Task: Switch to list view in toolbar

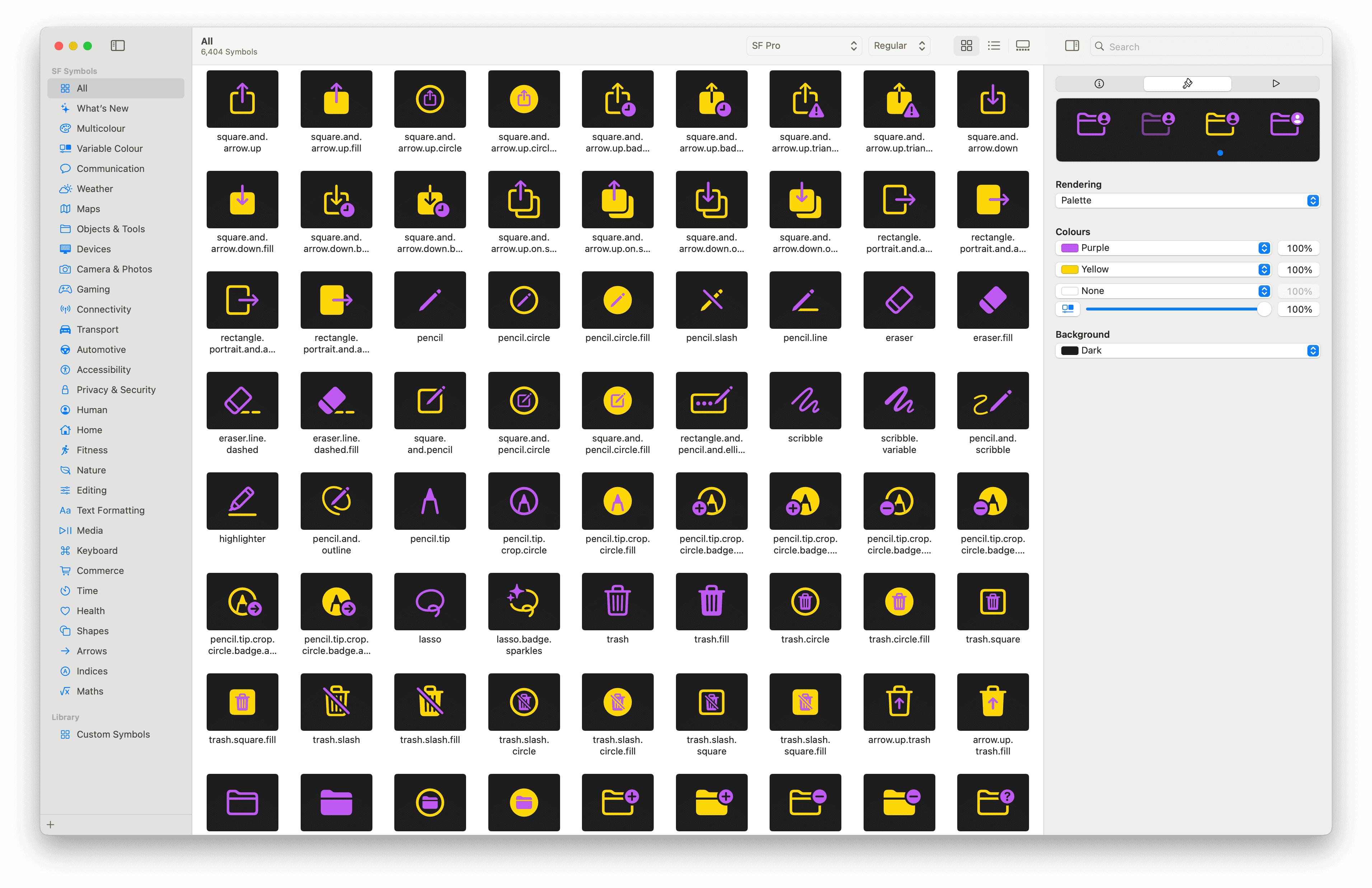Action: 994,46
